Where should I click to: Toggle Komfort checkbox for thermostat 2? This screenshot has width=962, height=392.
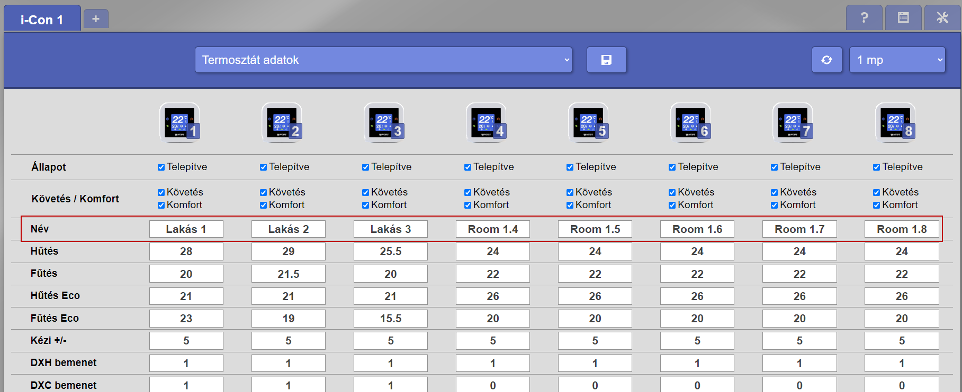coord(264,205)
